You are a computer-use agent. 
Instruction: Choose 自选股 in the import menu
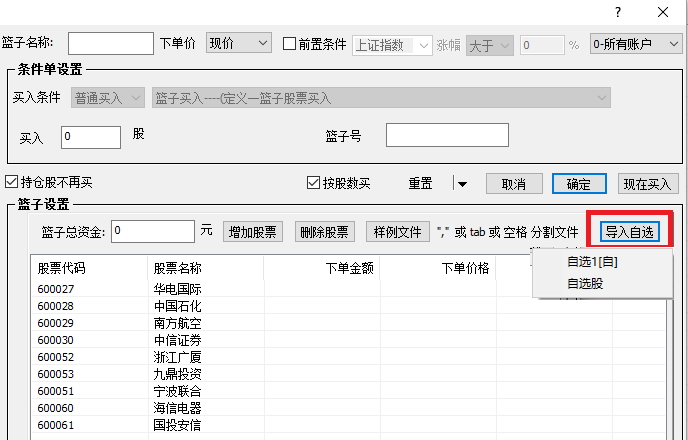click(584, 284)
